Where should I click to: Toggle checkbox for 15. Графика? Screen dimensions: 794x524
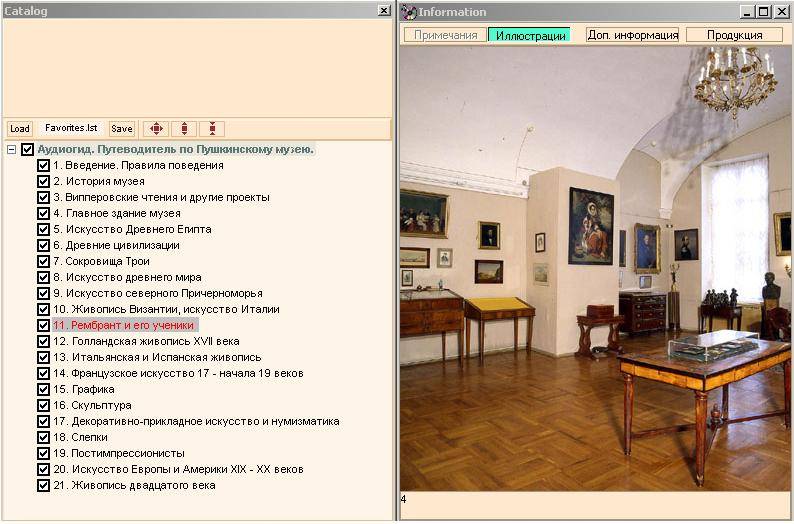[x=44, y=389]
